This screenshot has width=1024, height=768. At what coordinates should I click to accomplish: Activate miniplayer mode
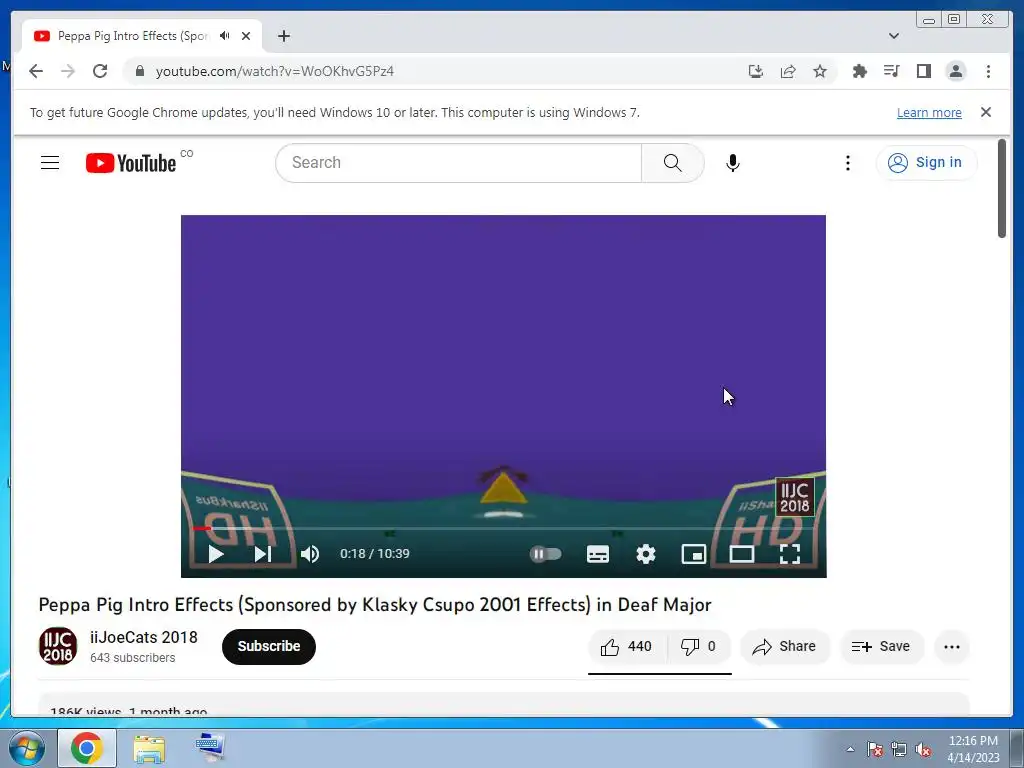[694, 554]
